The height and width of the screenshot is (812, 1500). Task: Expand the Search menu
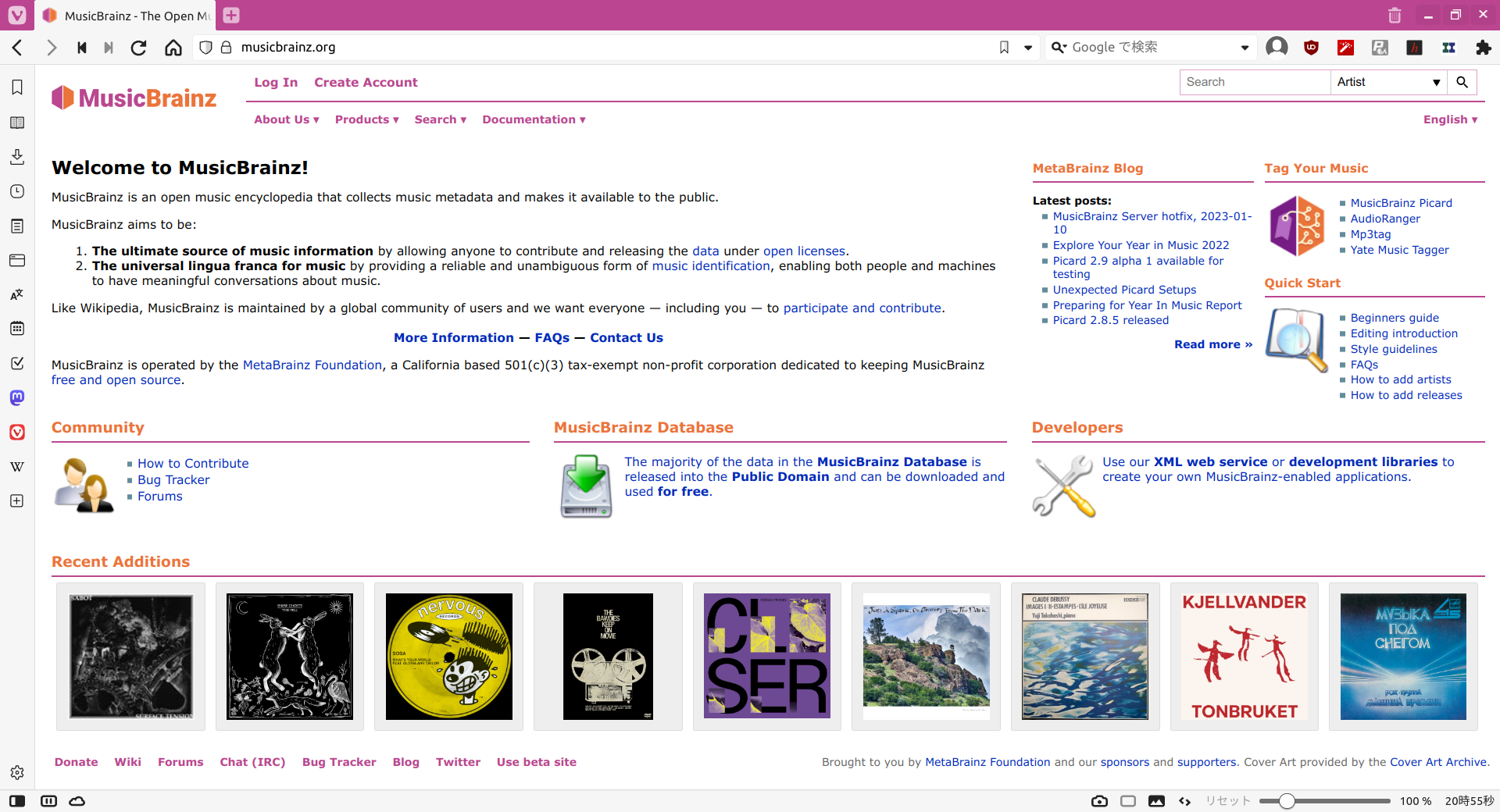(x=441, y=119)
